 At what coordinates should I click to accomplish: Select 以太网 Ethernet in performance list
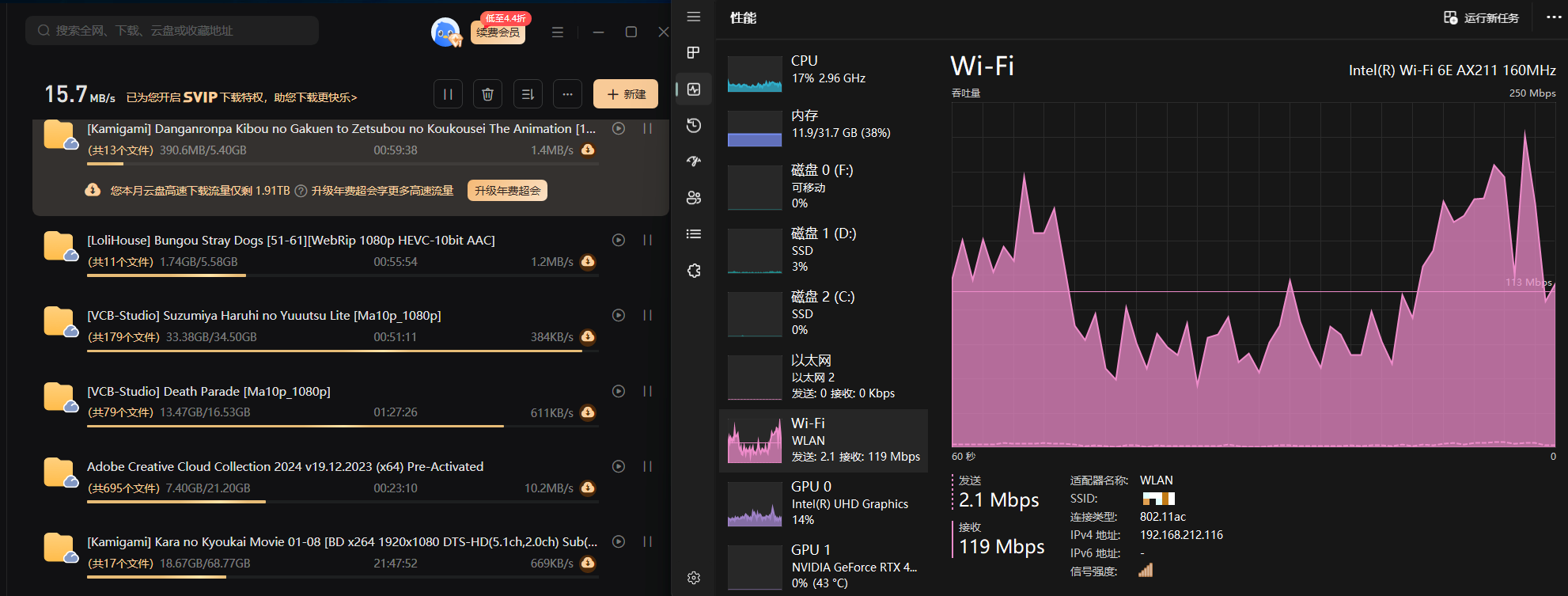coord(824,378)
